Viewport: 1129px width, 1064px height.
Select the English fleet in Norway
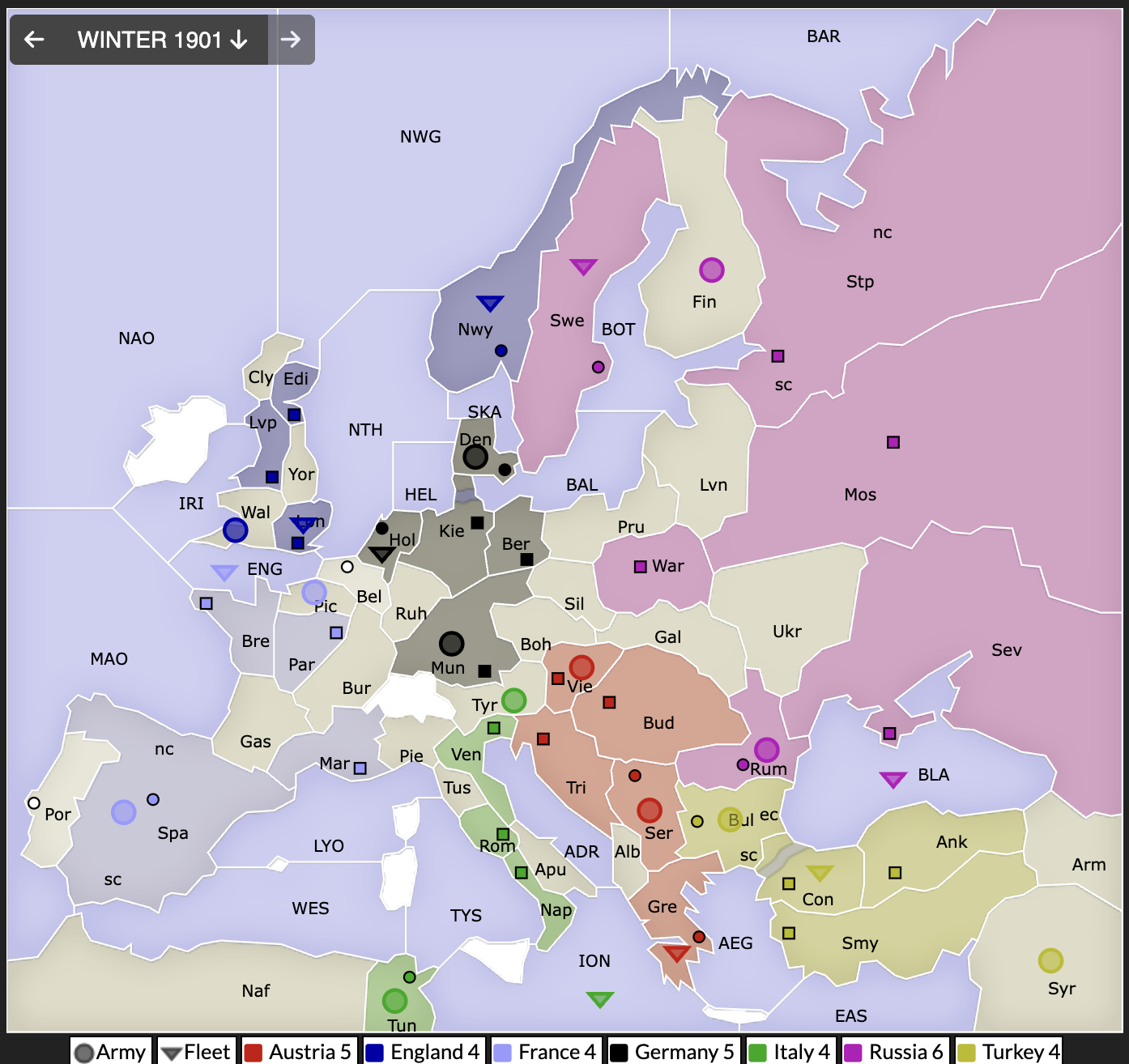click(x=490, y=303)
